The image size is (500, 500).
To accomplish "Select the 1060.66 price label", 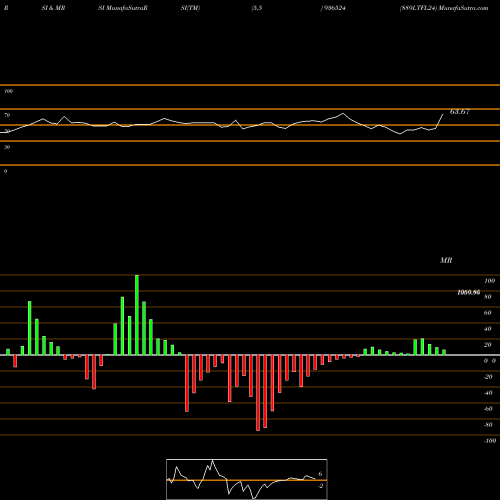I will click(469, 292).
